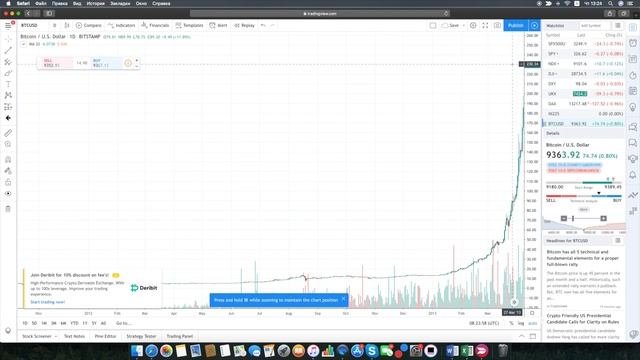Click the blue Publish button
Image resolution: width=640 pixels, height=360 pixels.
coord(516,25)
